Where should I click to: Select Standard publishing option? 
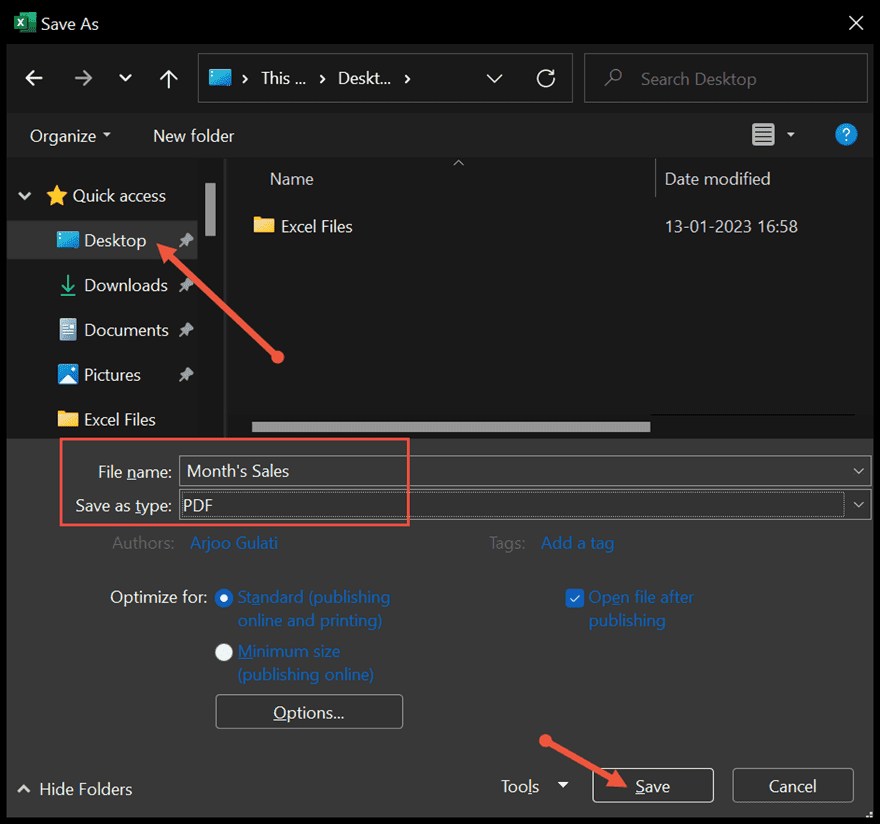click(223, 597)
